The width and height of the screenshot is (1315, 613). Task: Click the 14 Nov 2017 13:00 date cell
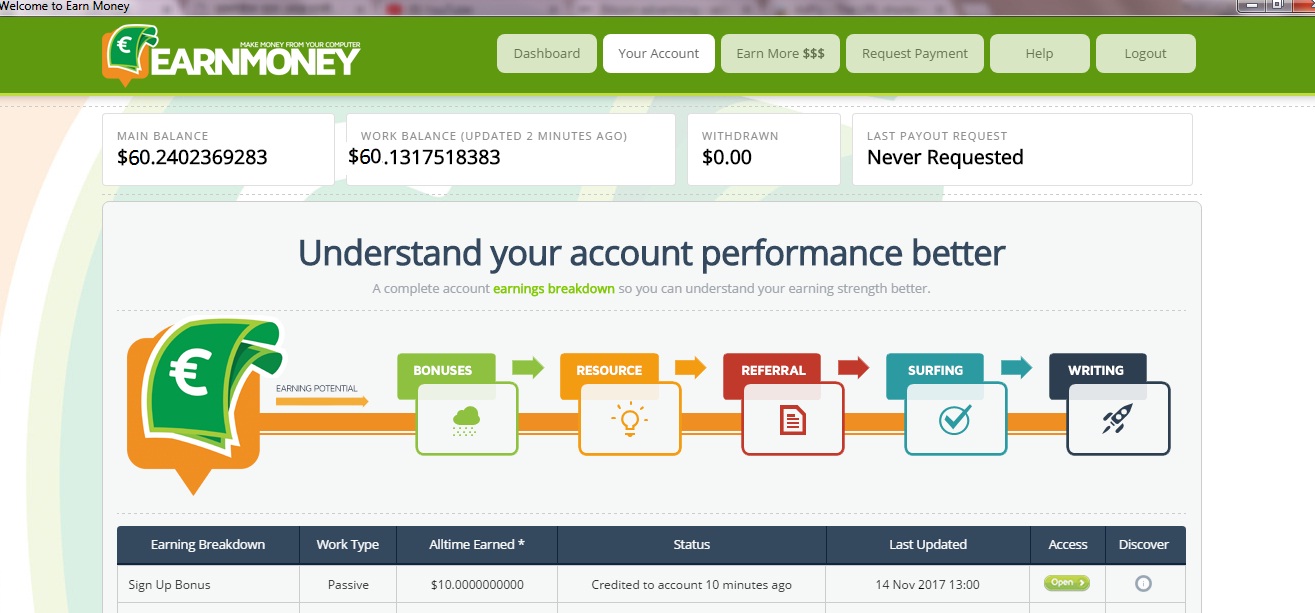coord(928,585)
